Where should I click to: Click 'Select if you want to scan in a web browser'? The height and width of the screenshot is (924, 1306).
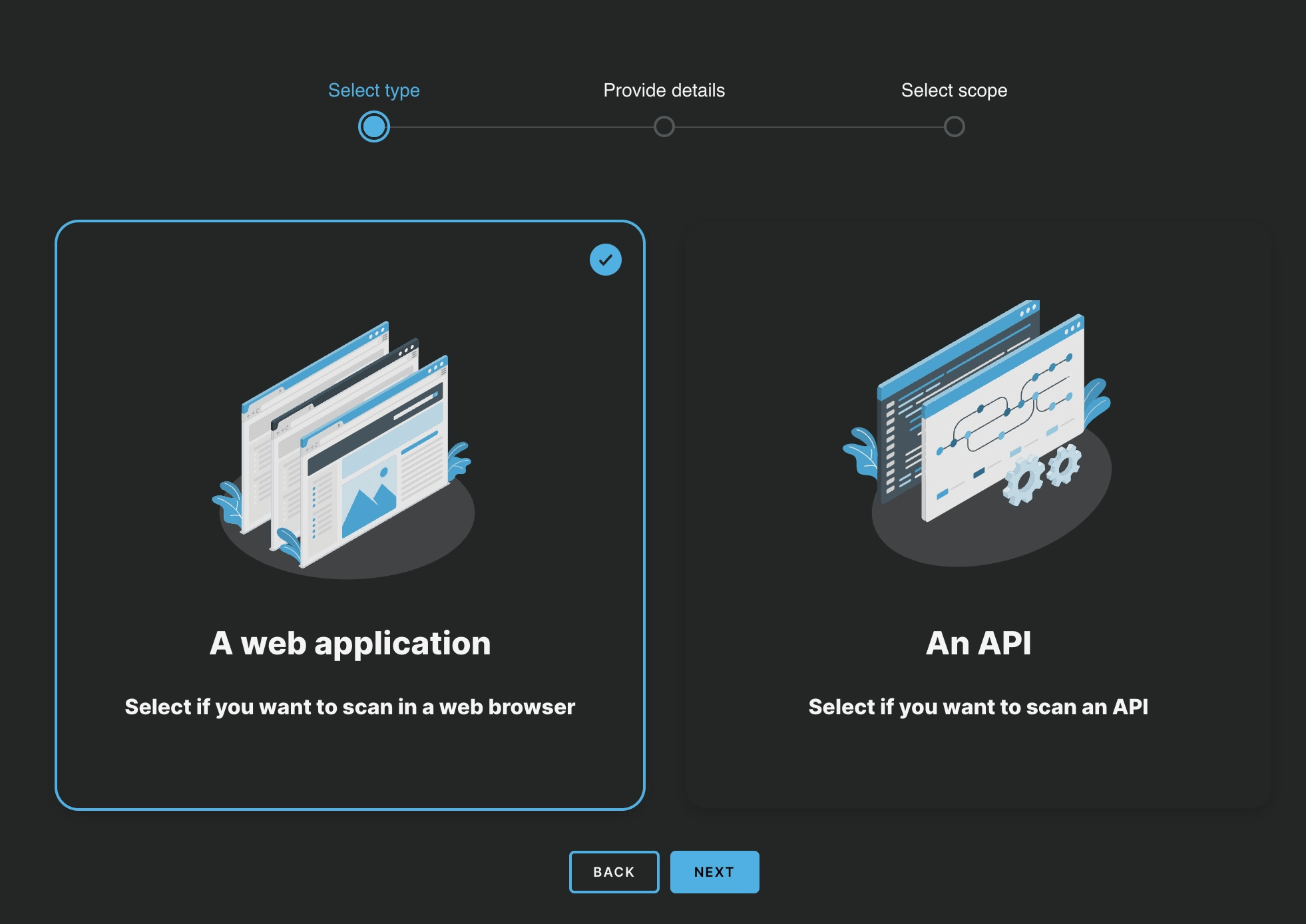click(350, 706)
